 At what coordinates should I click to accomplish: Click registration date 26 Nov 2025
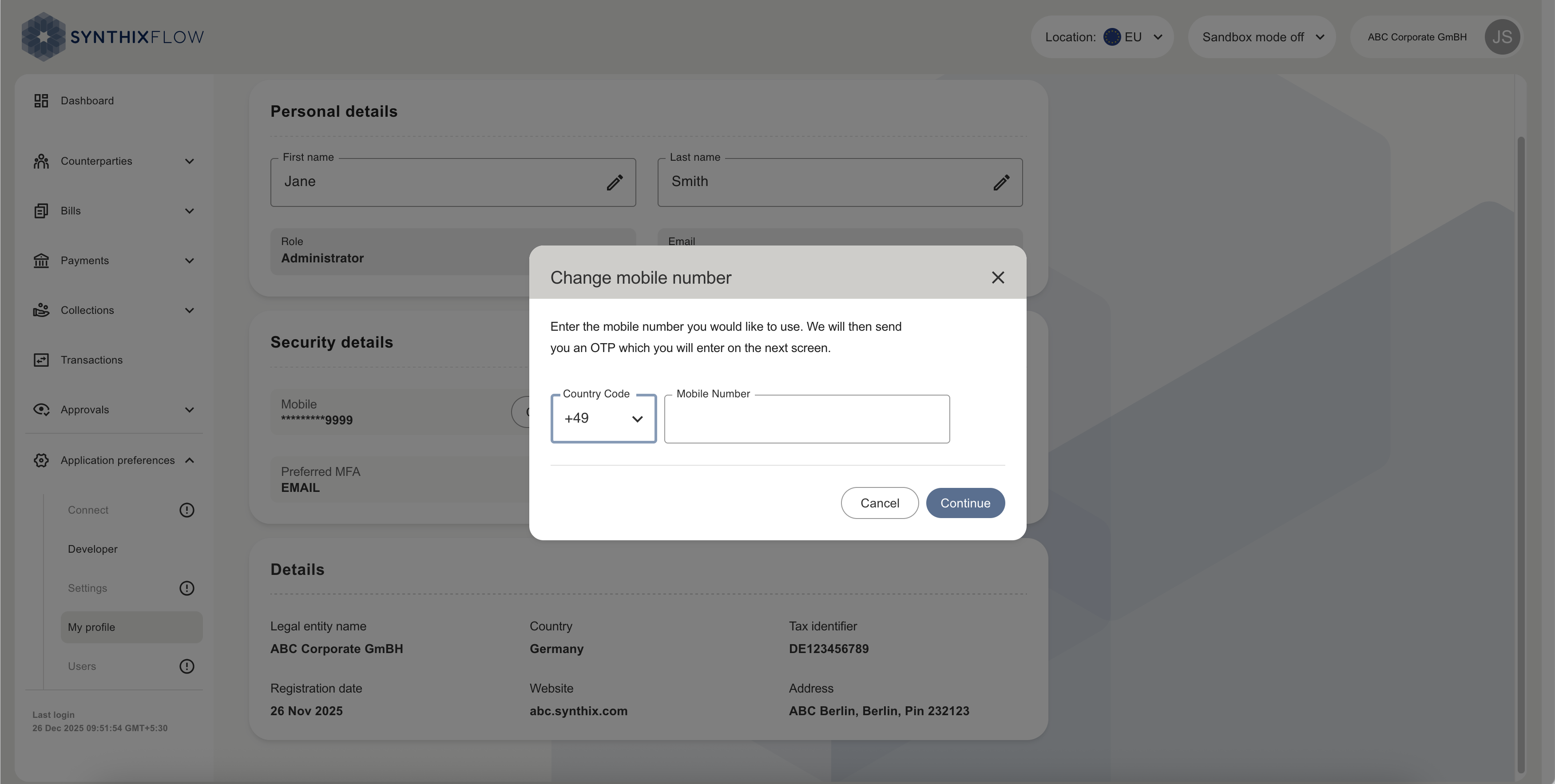coord(307,711)
